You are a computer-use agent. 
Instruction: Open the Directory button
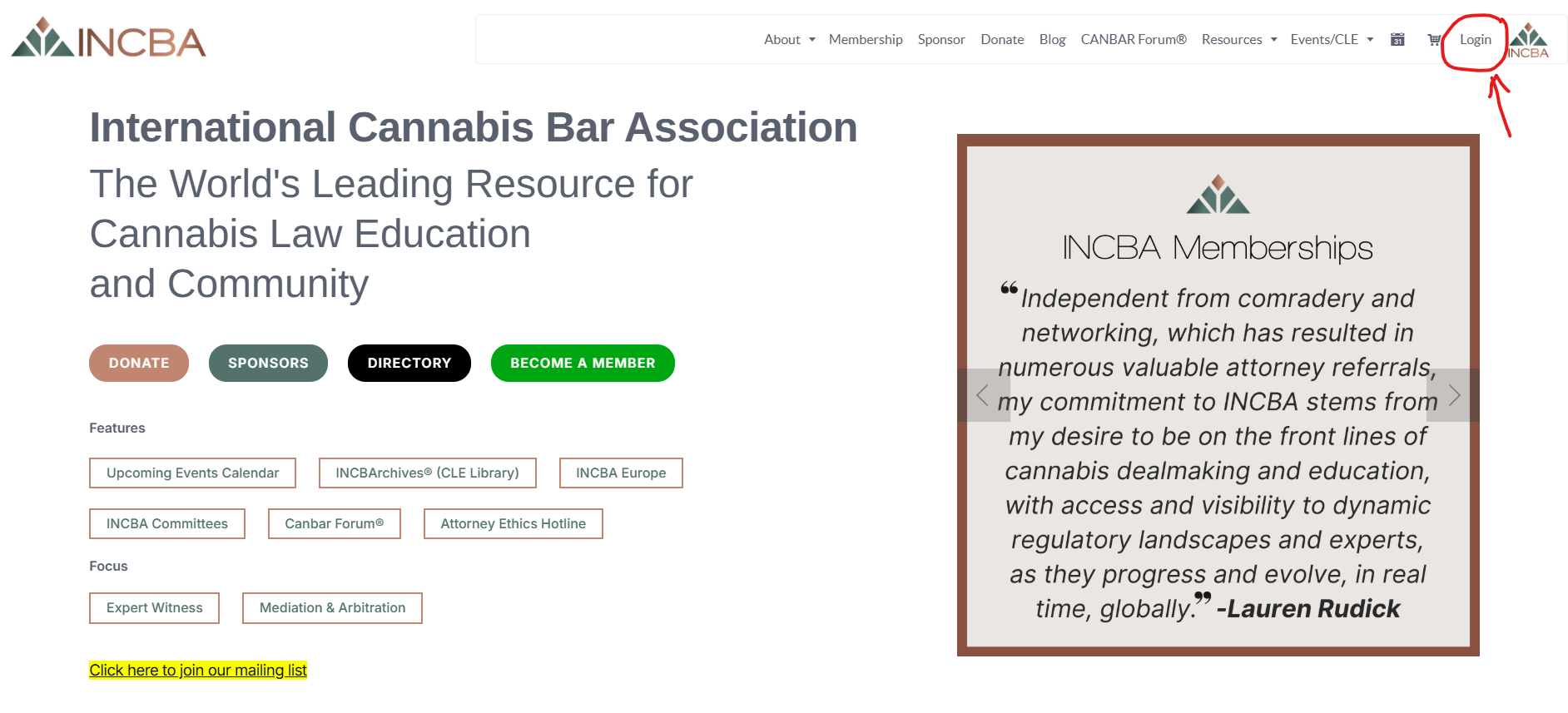click(409, 364)
